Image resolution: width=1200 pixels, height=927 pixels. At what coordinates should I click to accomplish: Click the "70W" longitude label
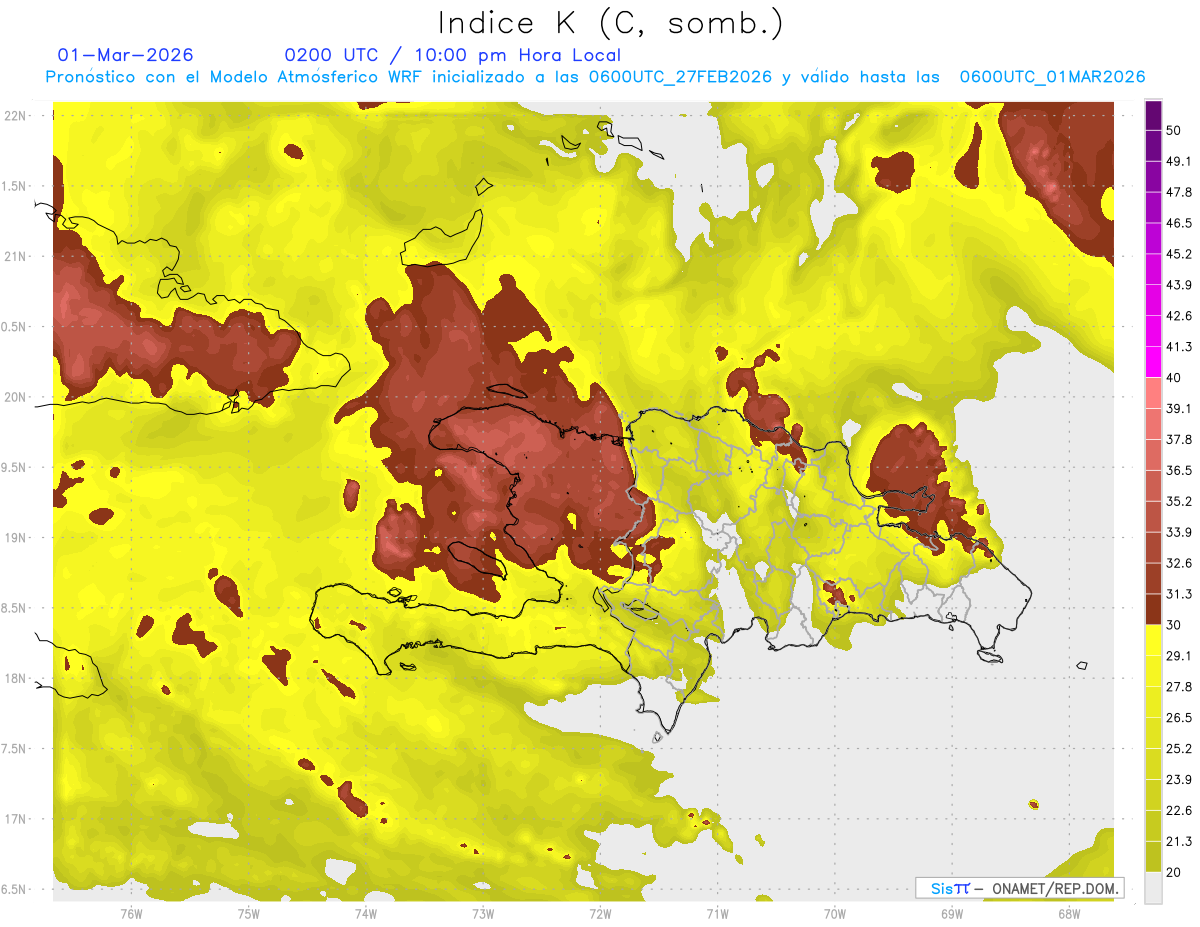(x=835, y=913)
